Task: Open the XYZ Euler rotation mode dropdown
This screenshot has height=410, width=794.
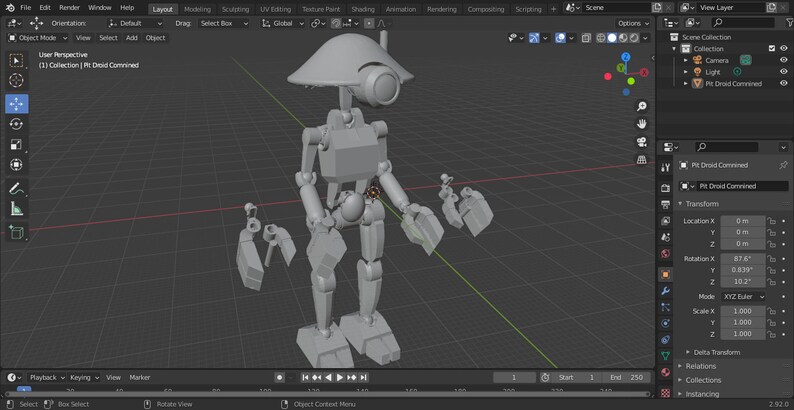Action: tap(743, 297)
